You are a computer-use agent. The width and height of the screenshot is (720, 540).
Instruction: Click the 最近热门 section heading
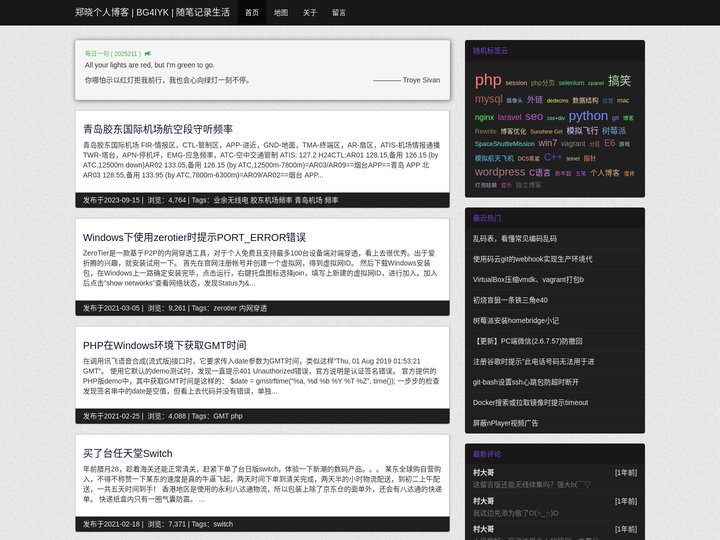487,218
